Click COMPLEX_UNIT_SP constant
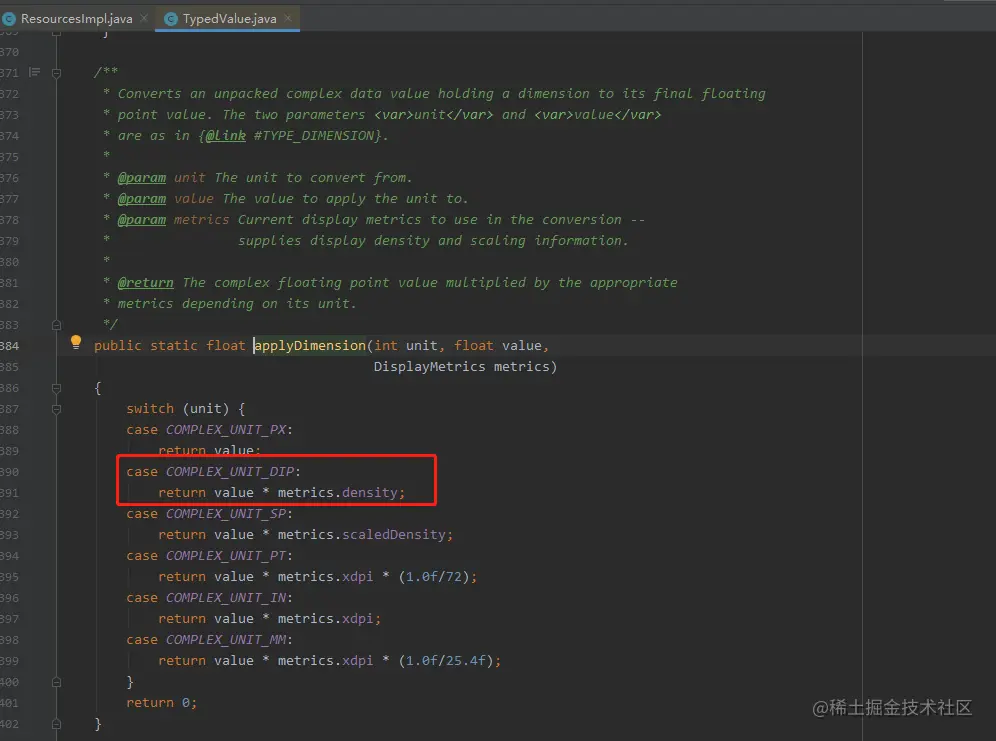This screenshot has width=996, height=741. [x=226, y=514]
